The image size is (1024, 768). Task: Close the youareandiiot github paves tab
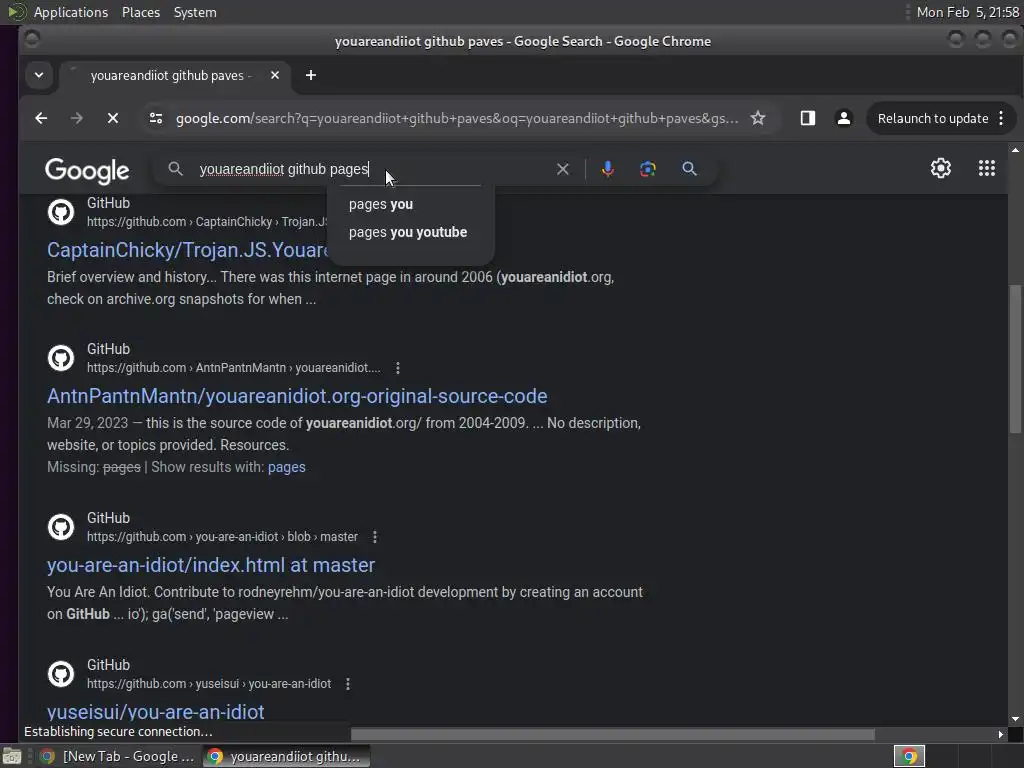pos(275,75)
